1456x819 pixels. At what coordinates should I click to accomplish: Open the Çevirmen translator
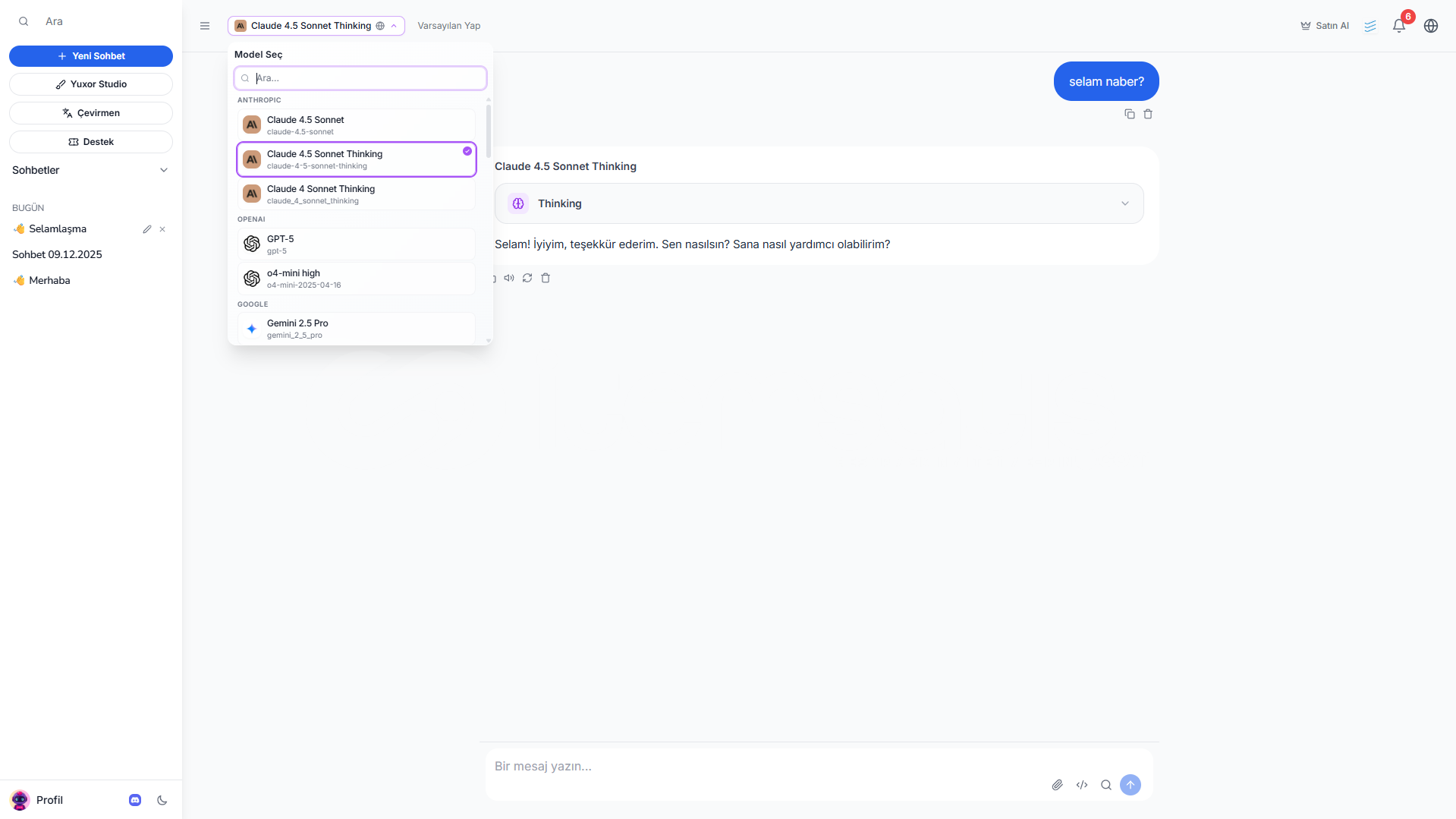[x=91, y=113]
